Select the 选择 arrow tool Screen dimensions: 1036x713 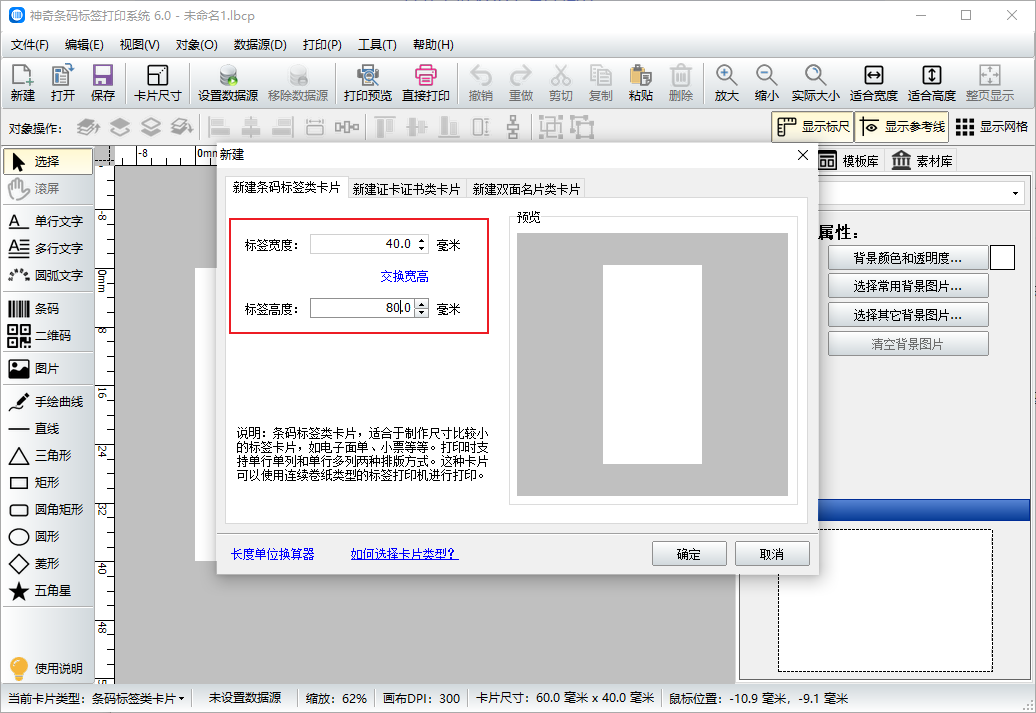(x=48, y=161)
